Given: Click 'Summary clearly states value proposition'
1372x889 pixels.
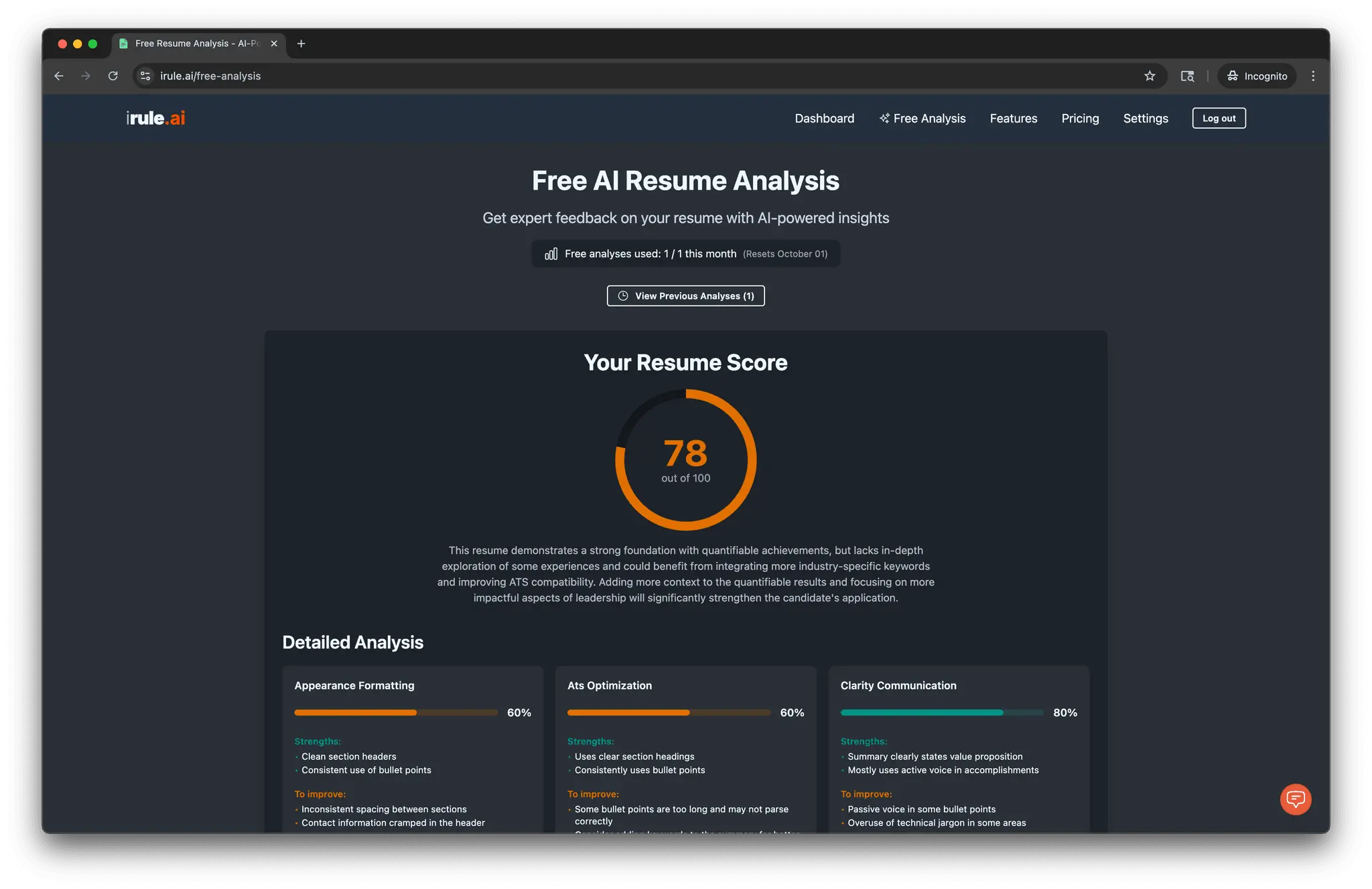Looking at the screenshot, I should pos(935,756).
